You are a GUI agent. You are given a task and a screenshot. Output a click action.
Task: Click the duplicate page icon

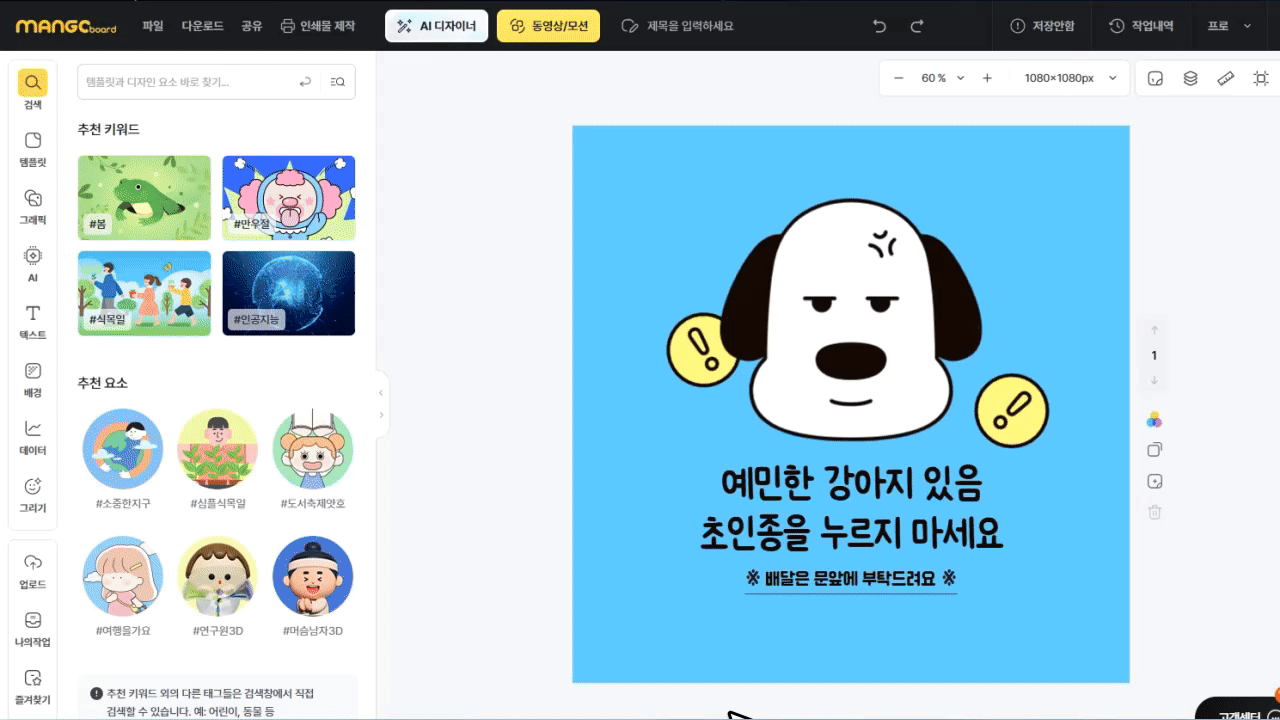[1155, 450]
